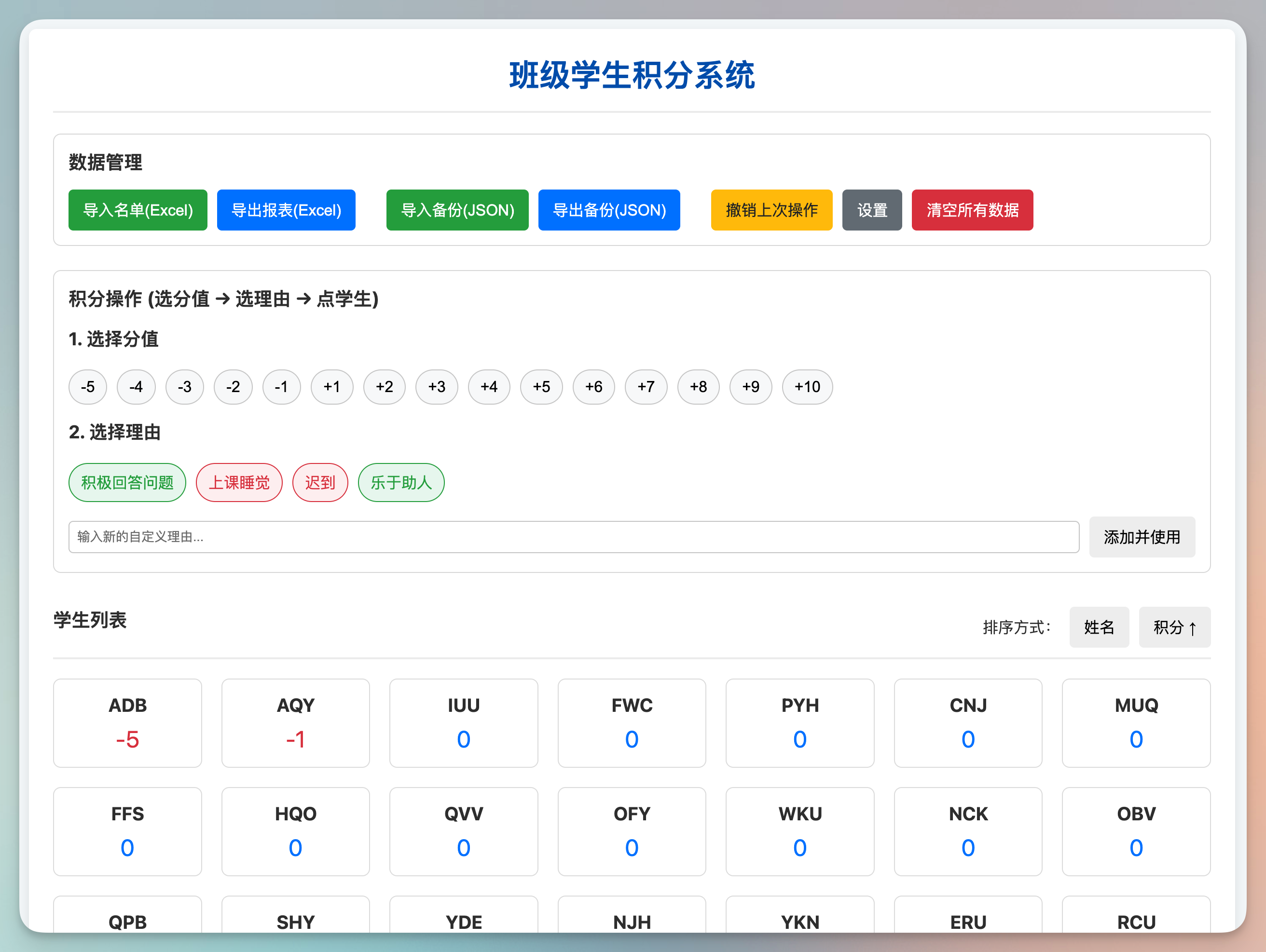This screenshot has width=1266, height=952.
Task: Select the -5 point value chip
Action: 87,387
